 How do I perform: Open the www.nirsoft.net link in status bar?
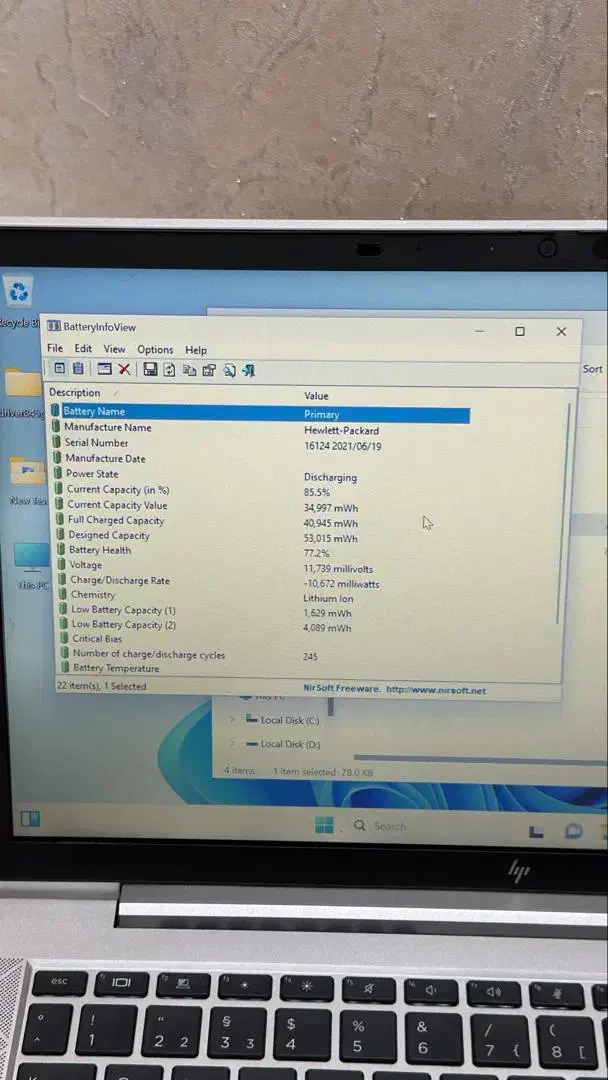[x=435, y=690]
